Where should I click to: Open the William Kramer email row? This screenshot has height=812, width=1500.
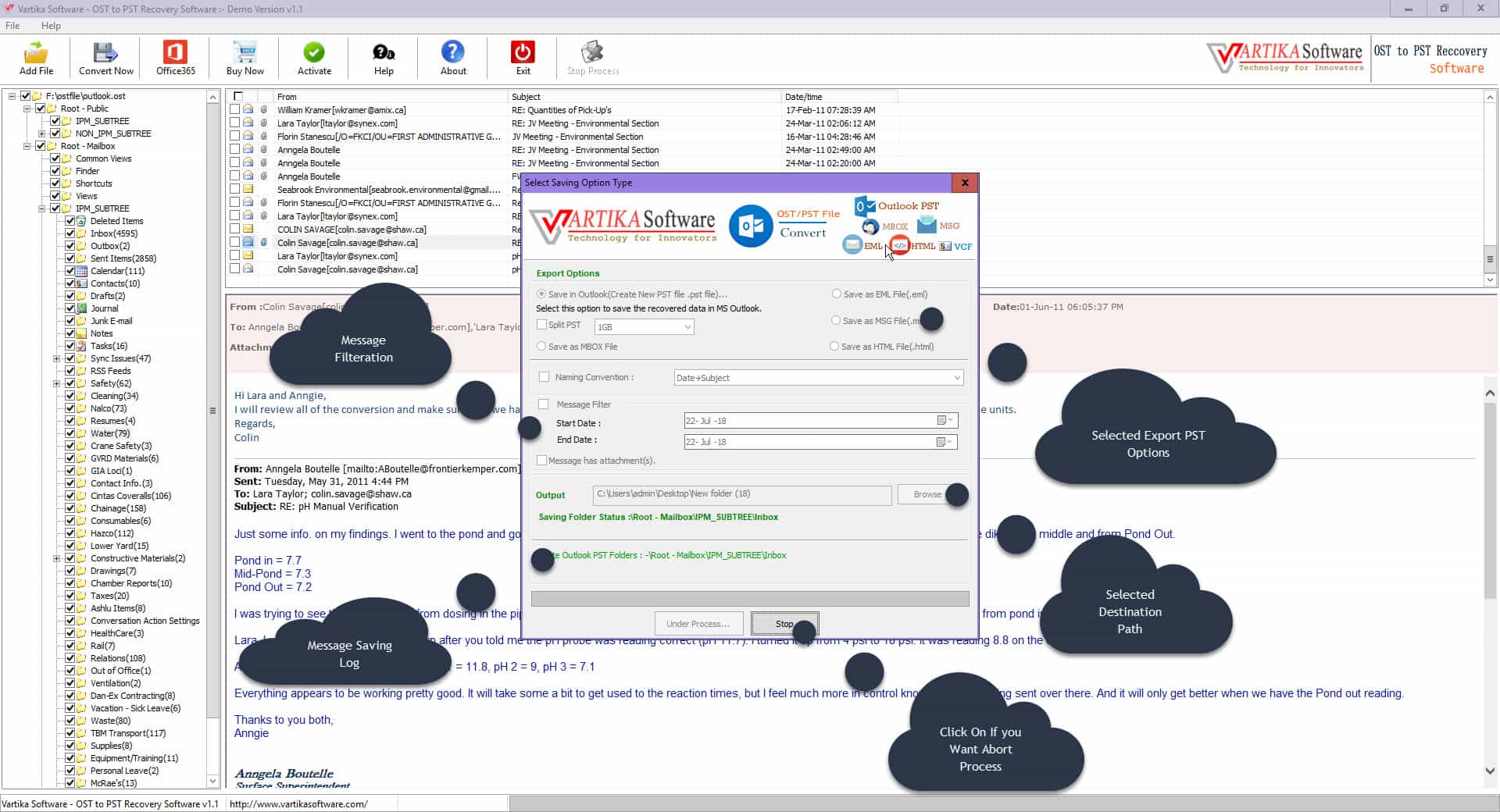click(x=562, y=110)
